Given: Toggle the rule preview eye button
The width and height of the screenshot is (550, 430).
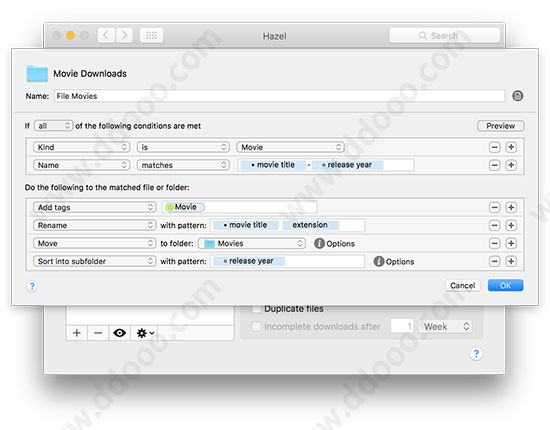Looking at the screenshot, I should tap(120, 333).
